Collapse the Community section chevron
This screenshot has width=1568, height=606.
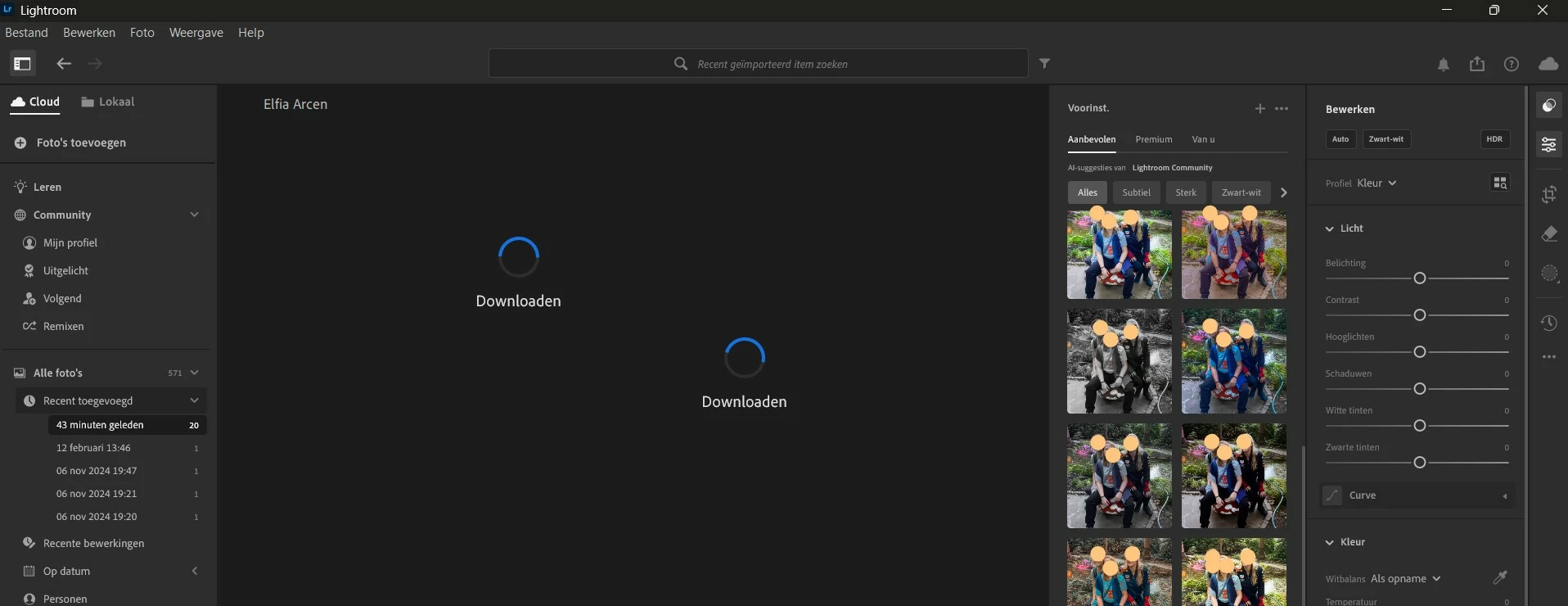pos(194,215)
